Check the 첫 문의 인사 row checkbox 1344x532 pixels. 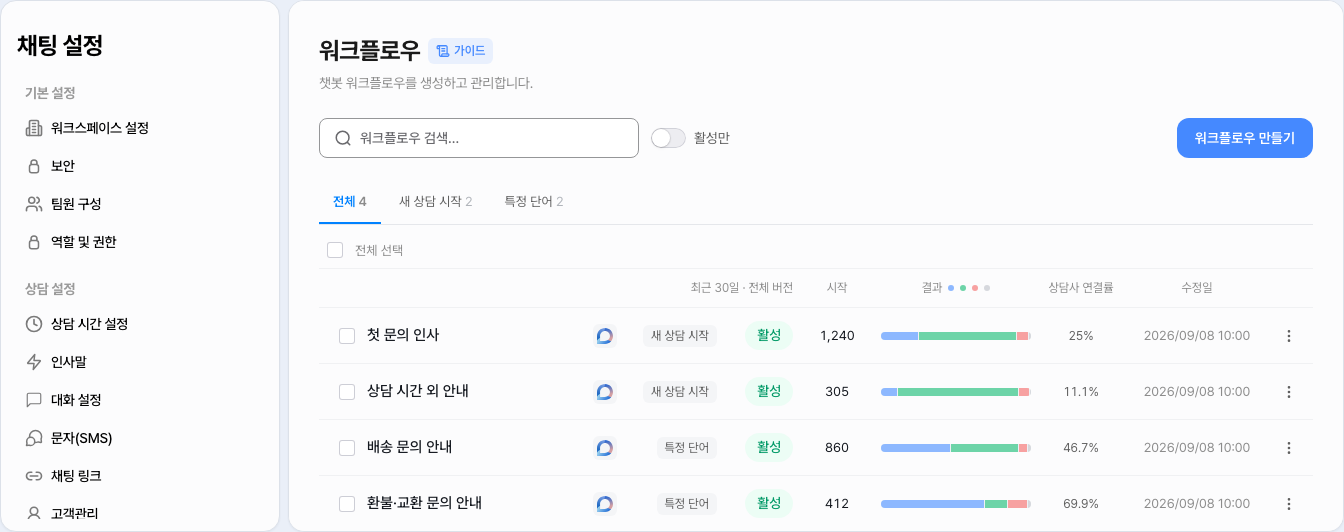tap(347, 336)
